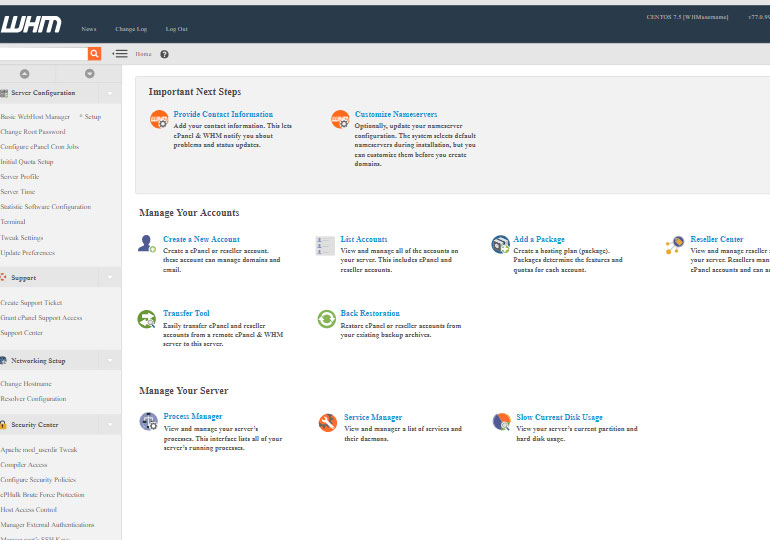This screenshot has width=770, height=540.
Task: Open Provide Contact Information link
Action: (223, 114)
